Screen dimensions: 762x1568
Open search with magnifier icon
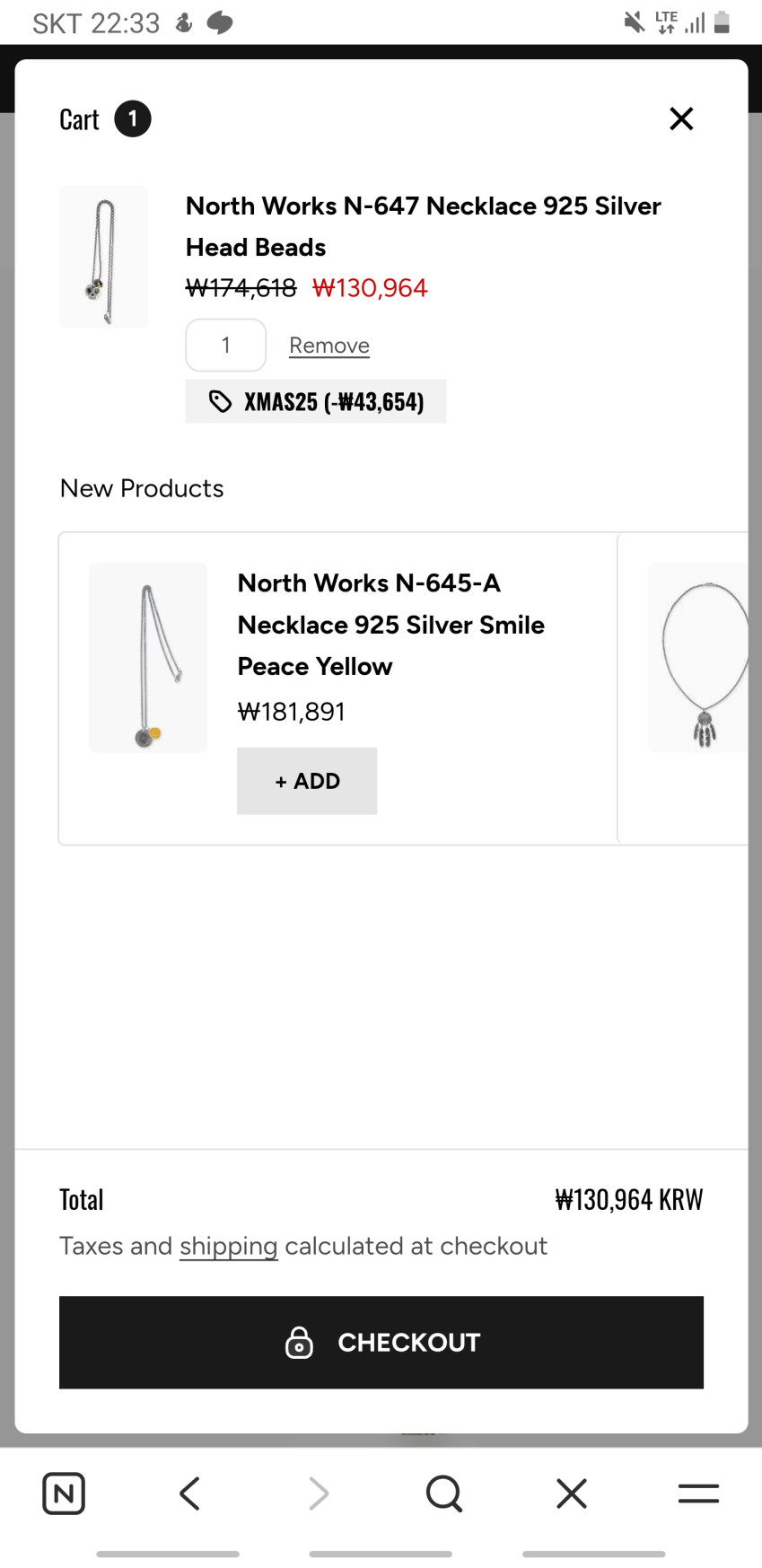click(x=444, y=1494)
